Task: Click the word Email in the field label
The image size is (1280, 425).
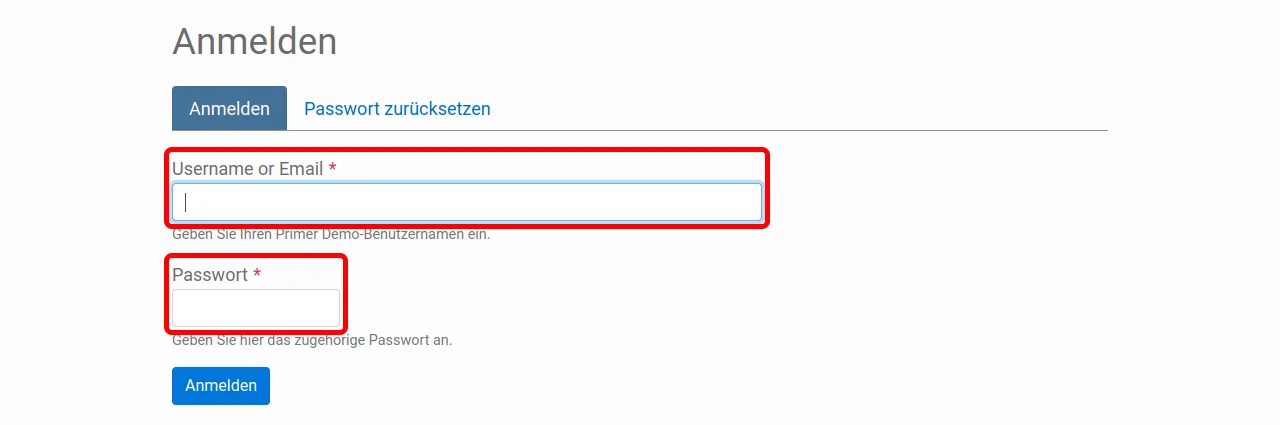Action: click(301, 169)
